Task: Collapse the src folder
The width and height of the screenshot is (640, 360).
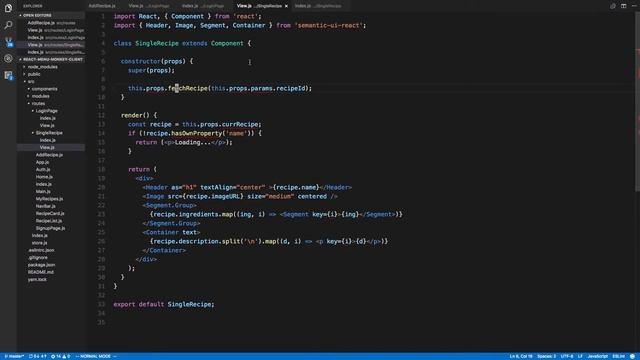Action: [x=31, y=82]
